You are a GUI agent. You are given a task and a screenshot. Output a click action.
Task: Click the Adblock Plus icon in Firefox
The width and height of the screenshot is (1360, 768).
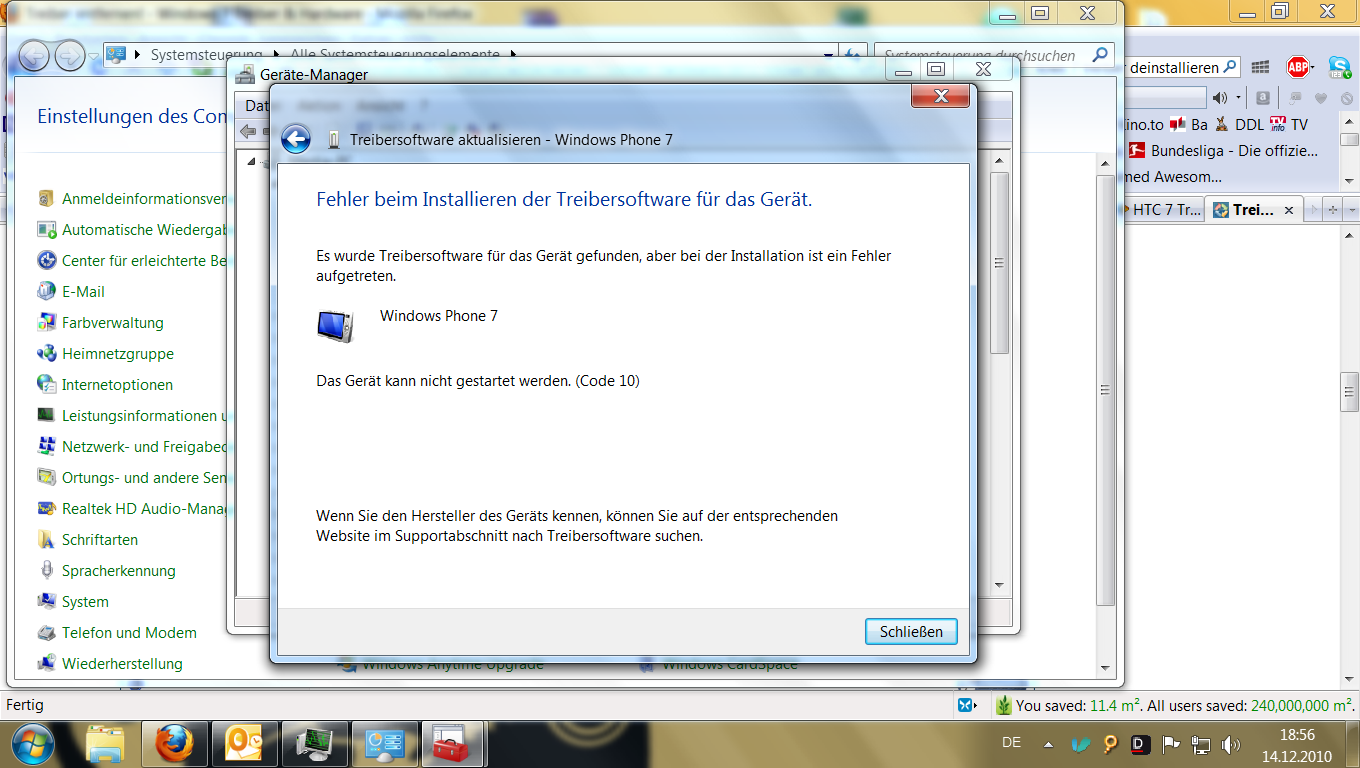coord(1297,67)
